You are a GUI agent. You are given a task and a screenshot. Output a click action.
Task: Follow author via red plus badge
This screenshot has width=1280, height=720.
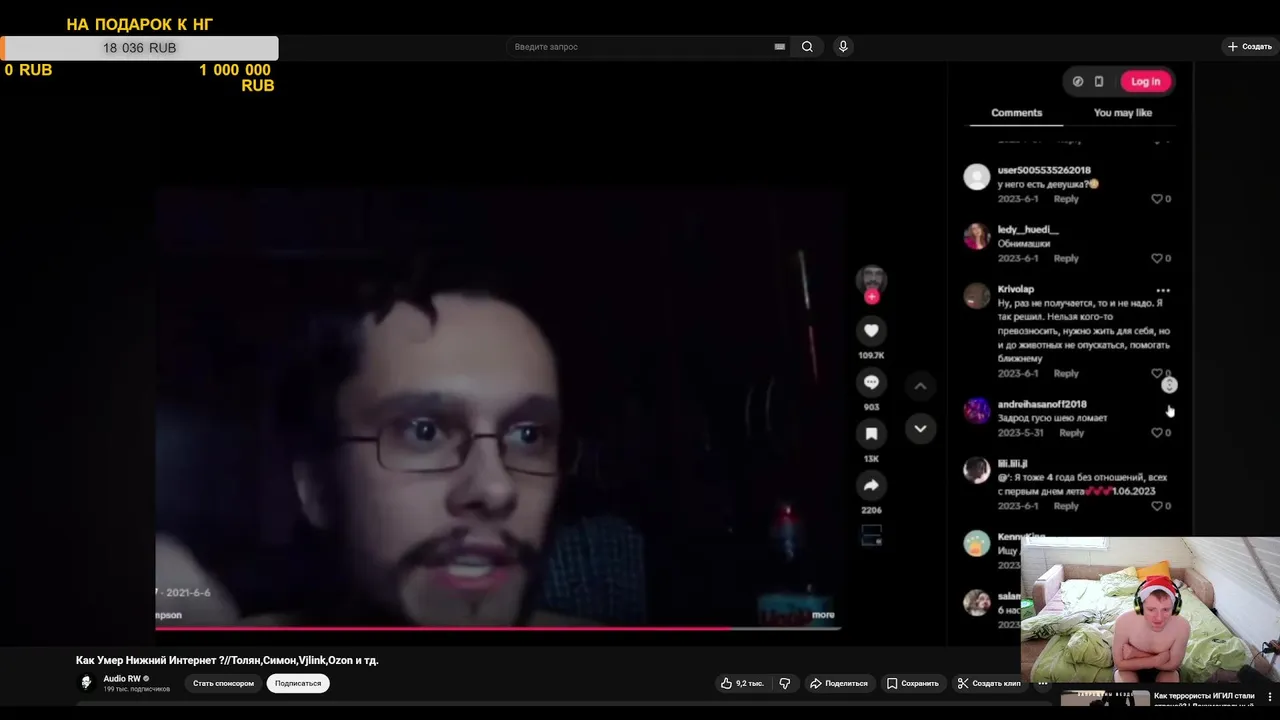(x=871, y=296)
